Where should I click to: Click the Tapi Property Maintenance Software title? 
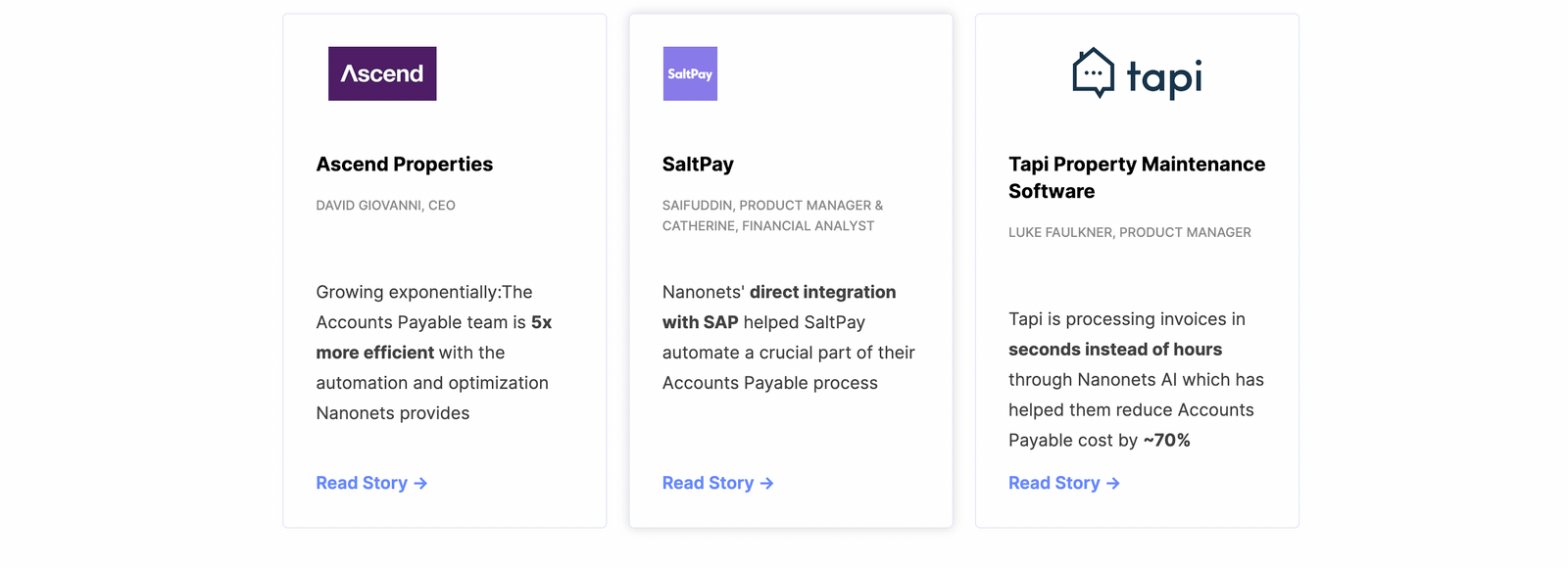pos(1136,177)
